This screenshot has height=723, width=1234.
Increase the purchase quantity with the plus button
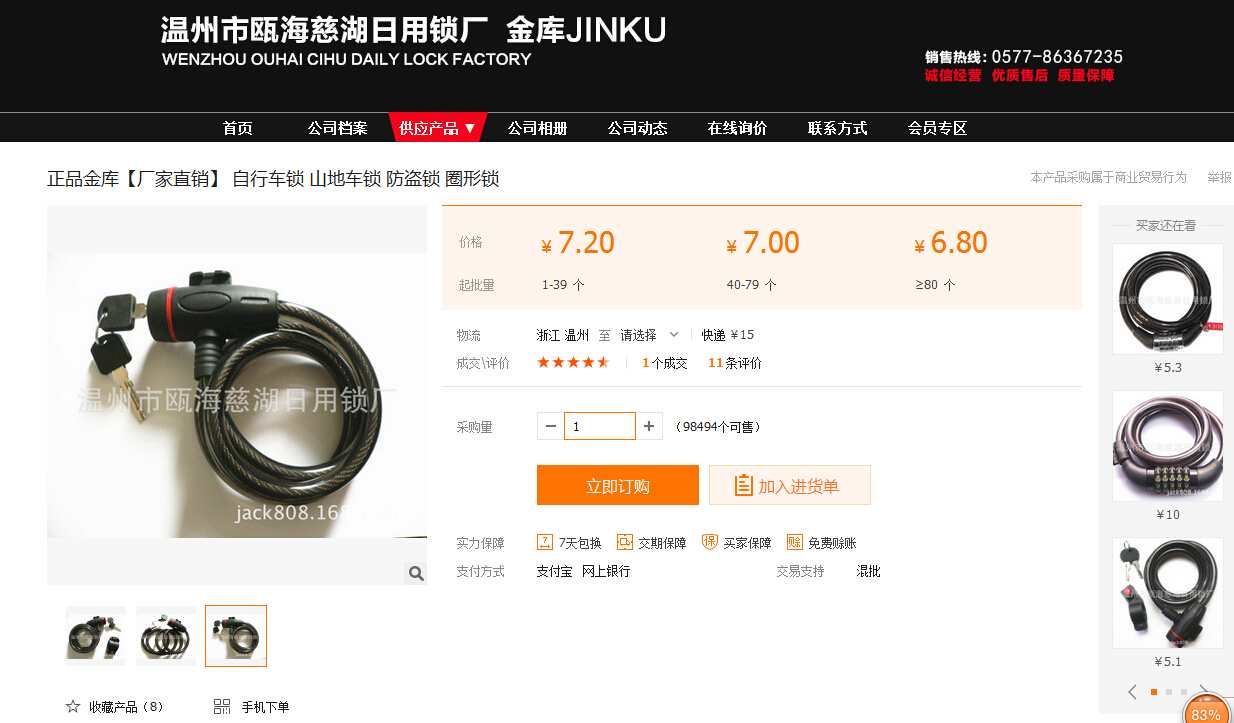pos(649,426)
